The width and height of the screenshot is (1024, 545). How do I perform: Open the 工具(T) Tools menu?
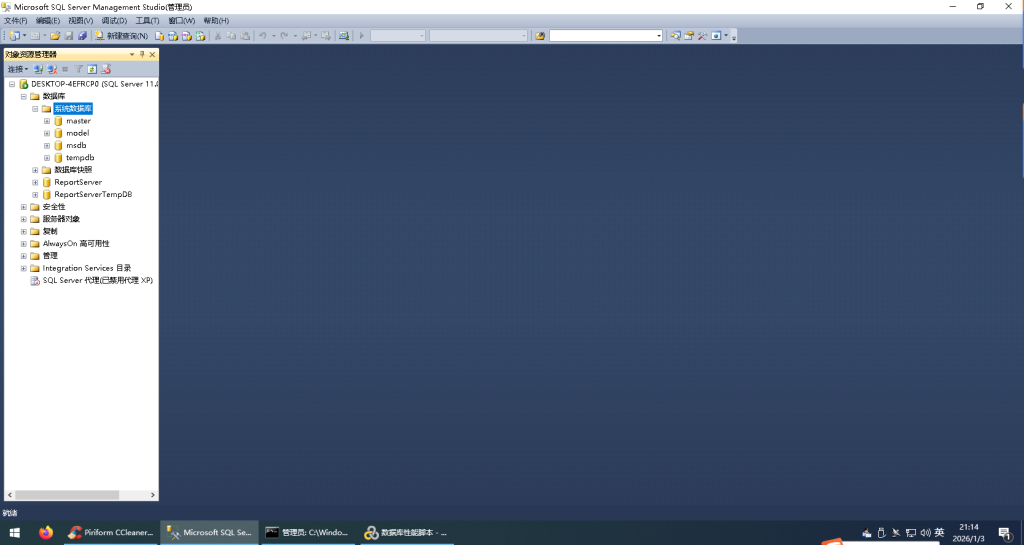tap(147, 20)
